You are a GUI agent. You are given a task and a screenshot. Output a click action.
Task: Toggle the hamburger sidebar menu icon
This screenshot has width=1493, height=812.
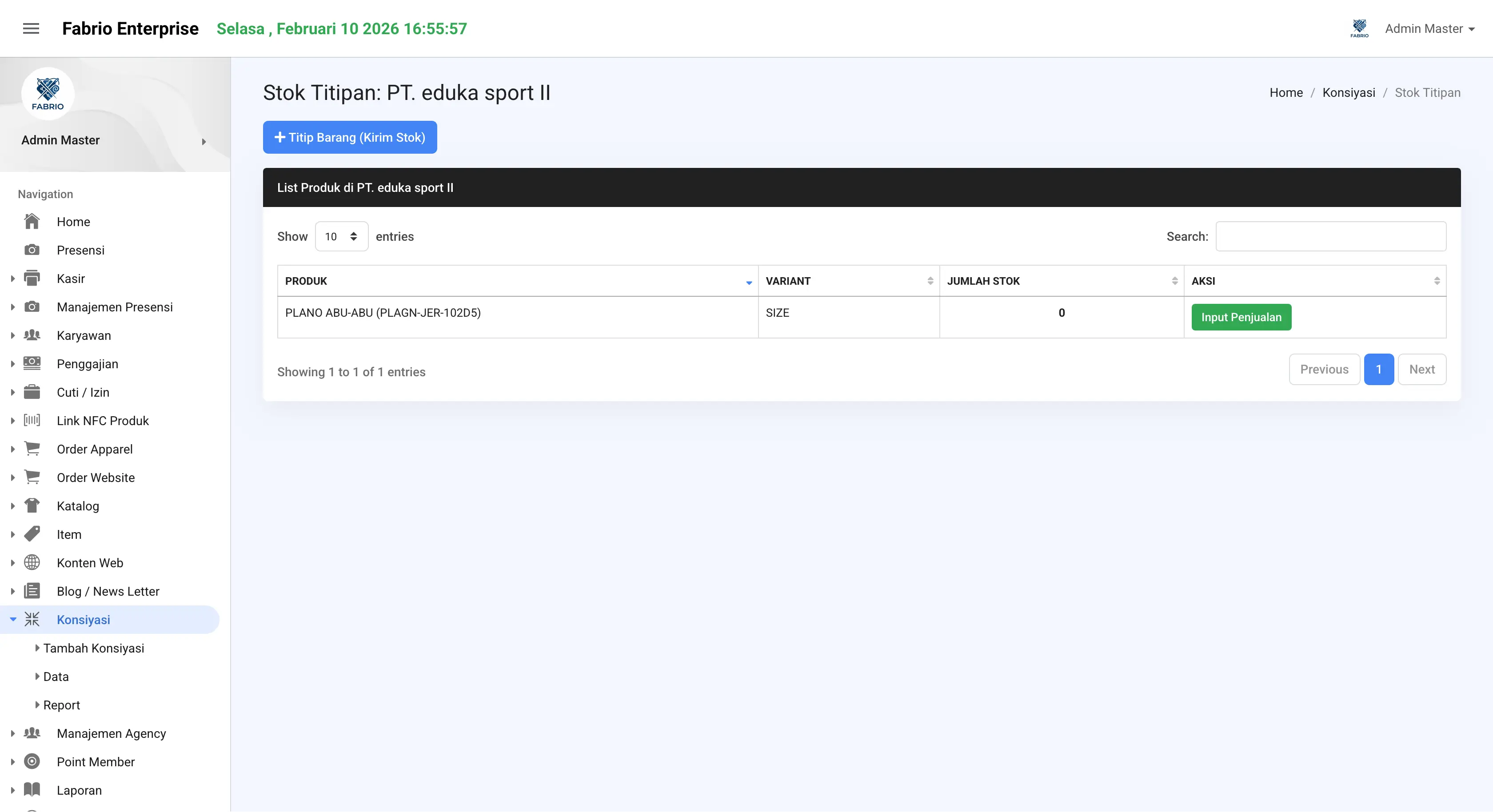coord(31,28)
